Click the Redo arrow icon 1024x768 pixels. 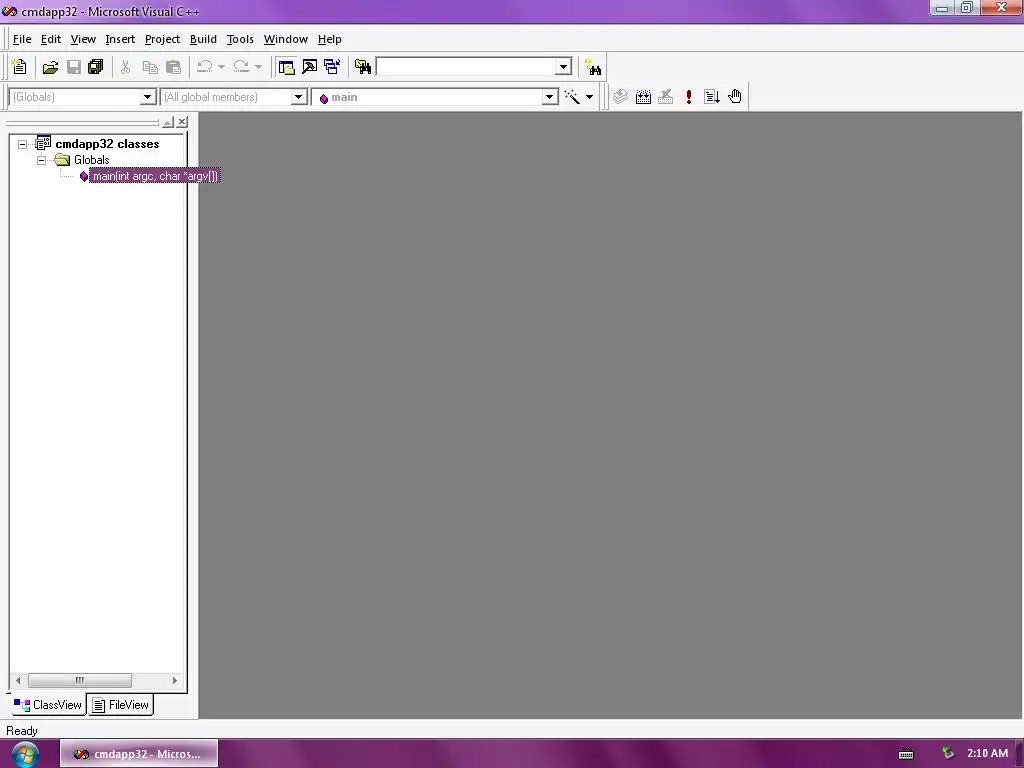pyautogui.click(x=241, y=67)
